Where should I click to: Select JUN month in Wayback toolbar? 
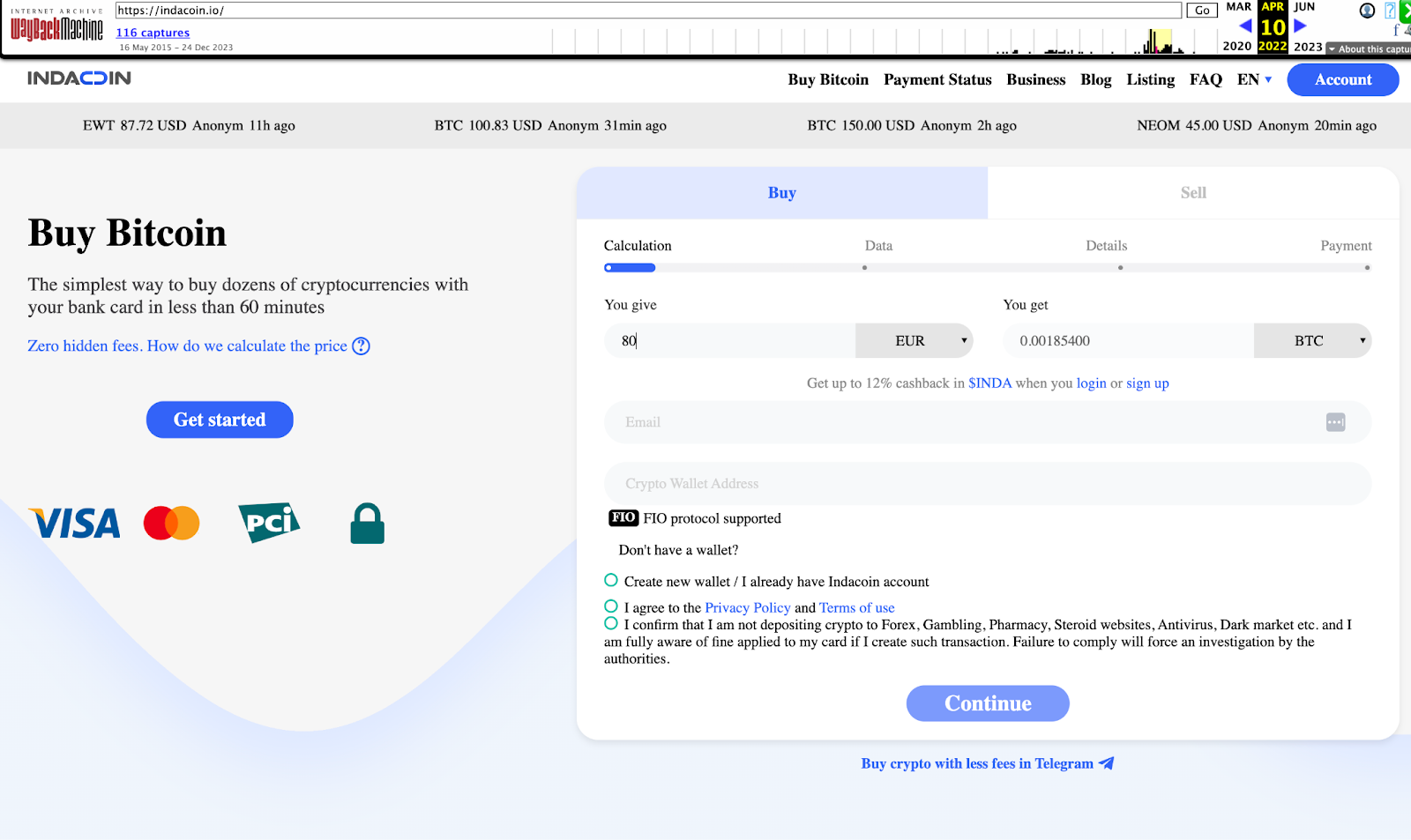pyautogui.click(x=1304, y=7)
